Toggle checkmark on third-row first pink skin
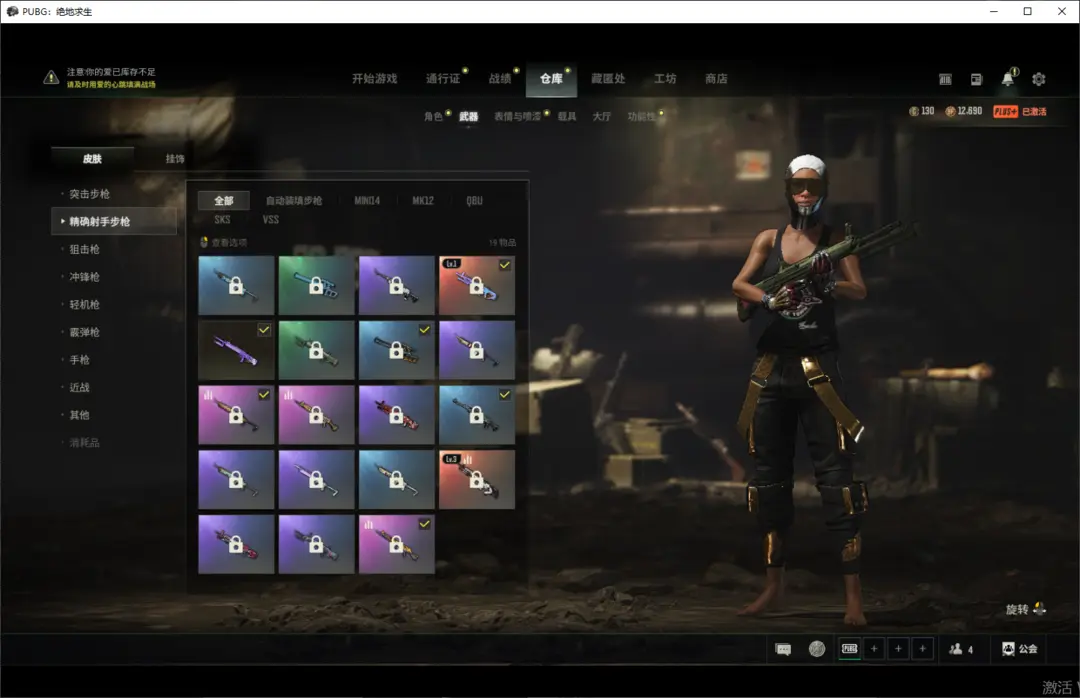Image resolution: width=1080 pixels, height=698 pixels. pyautogui.click(x=264, y=395)
